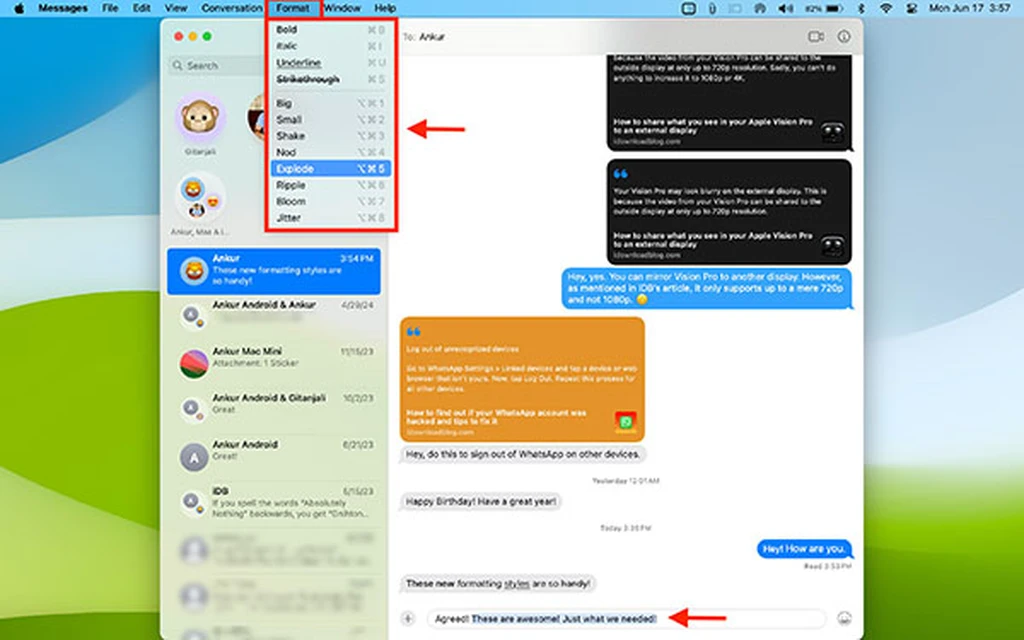1024x640 pixels.
Task: Apply the Nod text effect
Action: pos(330,152)
